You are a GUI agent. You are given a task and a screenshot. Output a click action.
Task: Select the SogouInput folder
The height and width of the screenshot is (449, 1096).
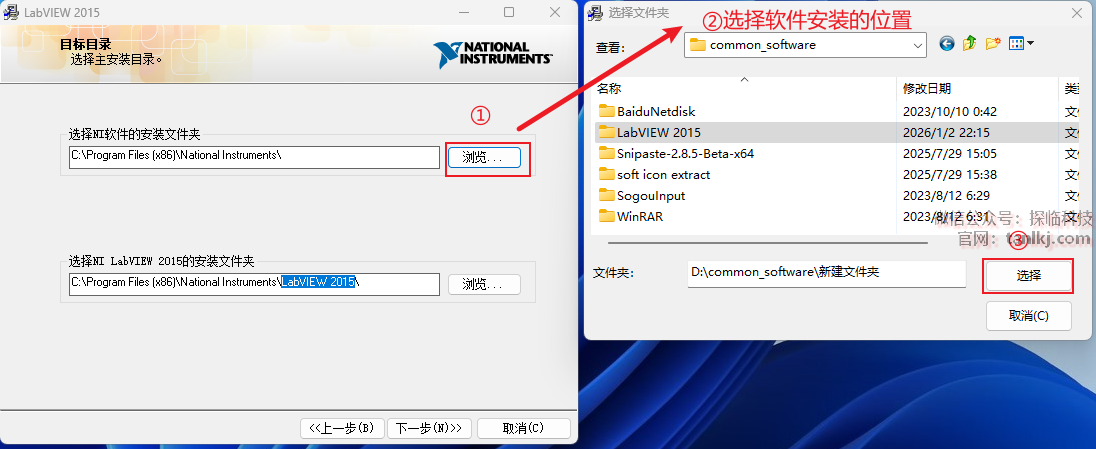[642, 195]
